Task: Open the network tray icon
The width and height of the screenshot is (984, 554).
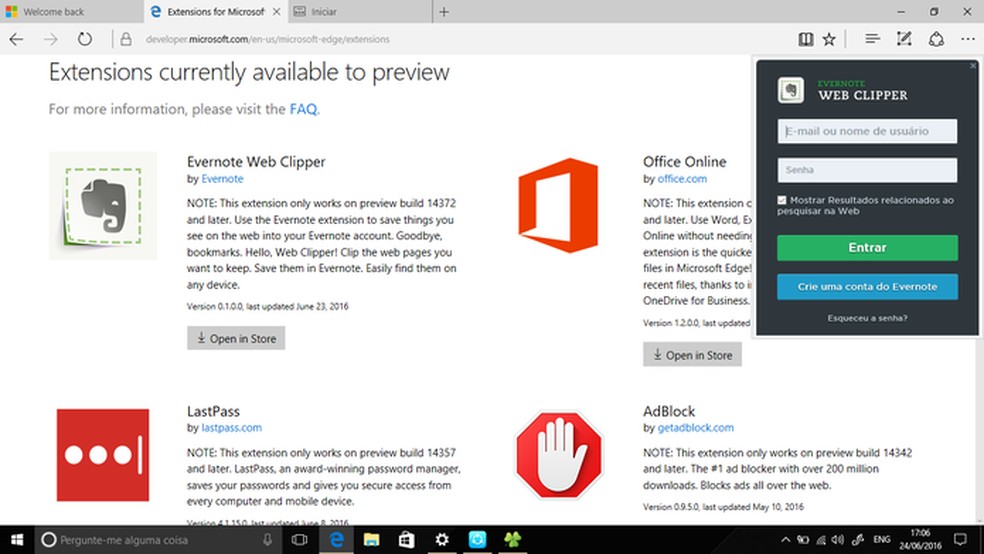Action: pos(821,540)
